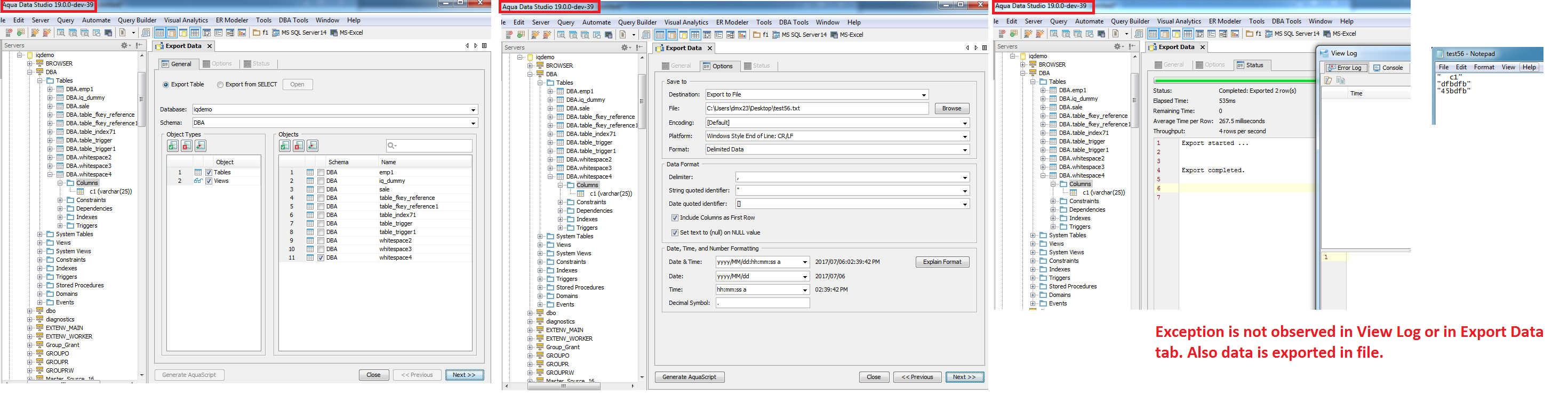
Task: Click the check-all icon under Object Types
Action: tap(173, 146)
